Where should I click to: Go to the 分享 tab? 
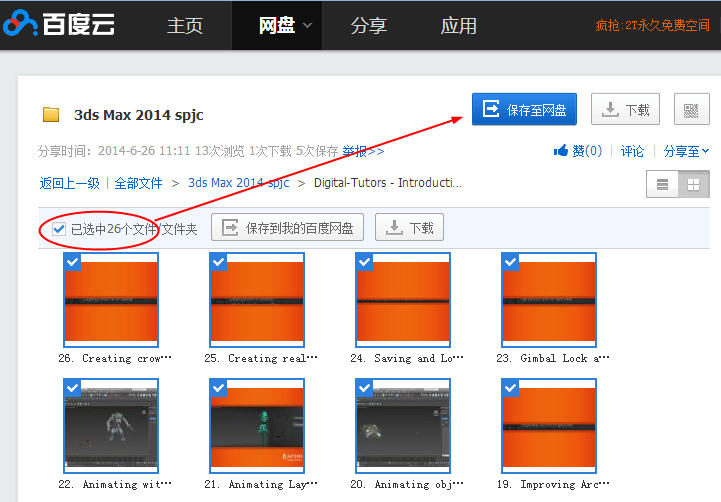pos(369,25)
